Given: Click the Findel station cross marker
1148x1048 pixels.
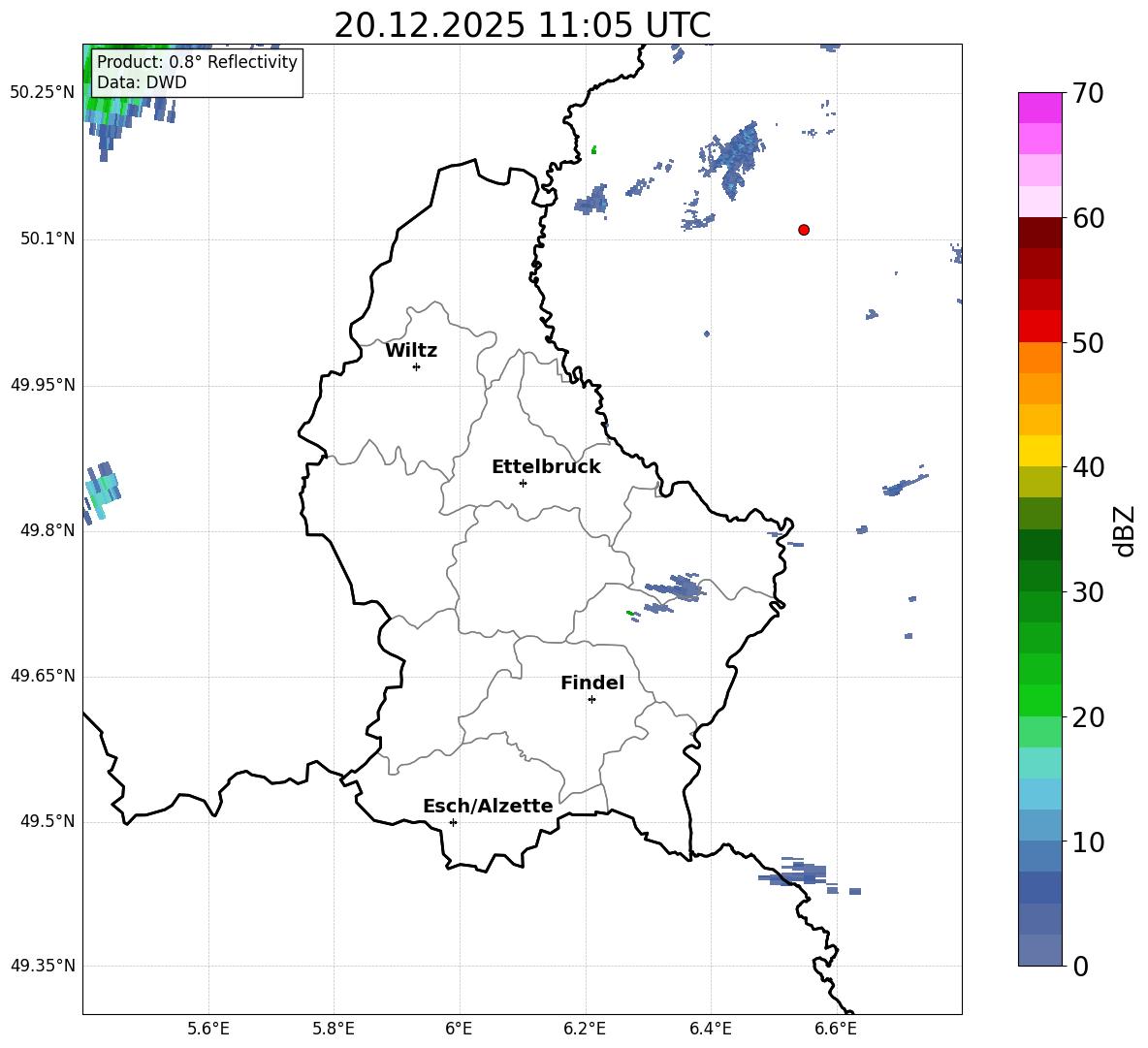Looking at the screenshot, I should pyautogui.click(x=591, y=700).
